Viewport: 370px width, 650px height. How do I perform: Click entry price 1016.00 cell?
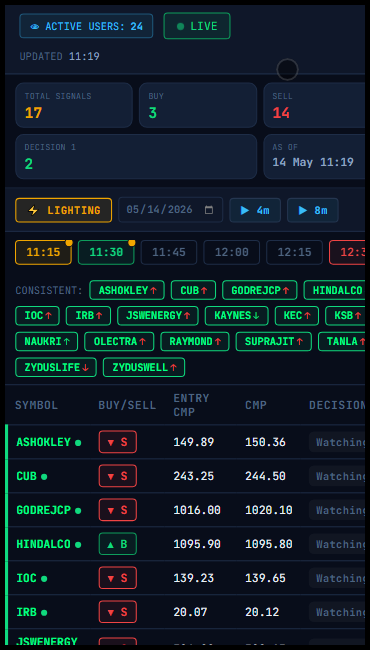(197, 510)
